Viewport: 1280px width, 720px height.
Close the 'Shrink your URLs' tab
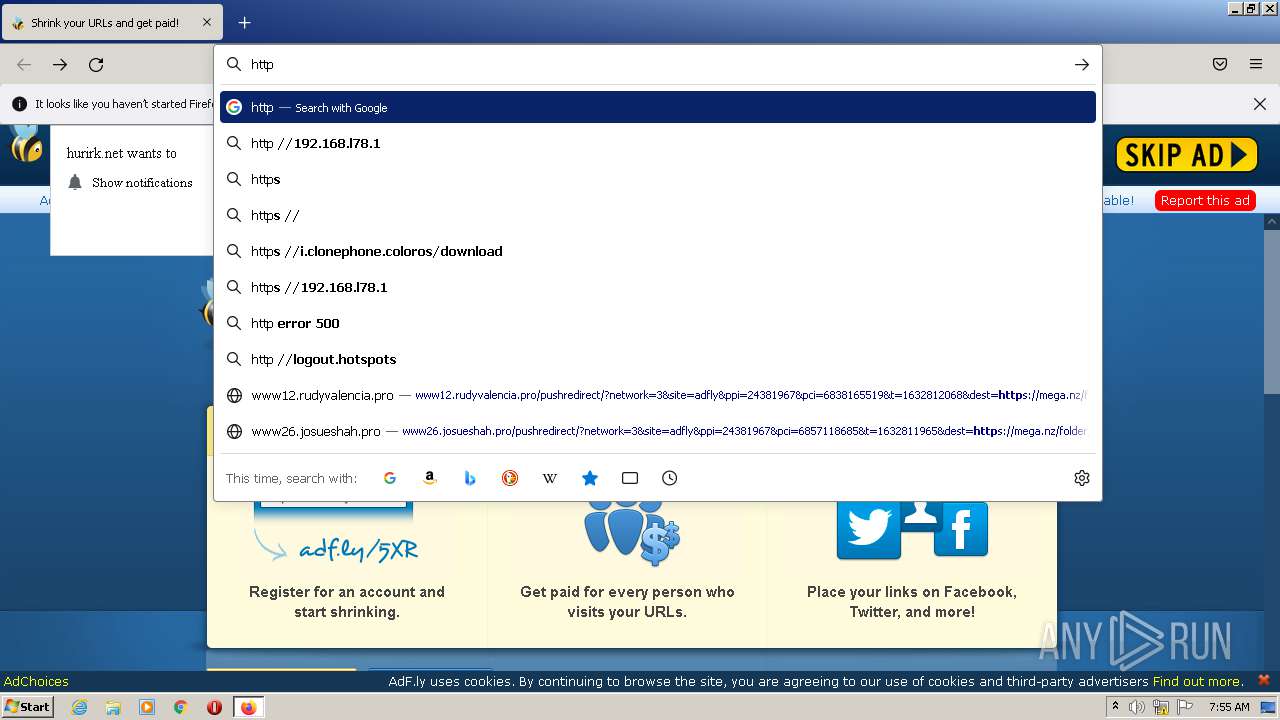207,22
